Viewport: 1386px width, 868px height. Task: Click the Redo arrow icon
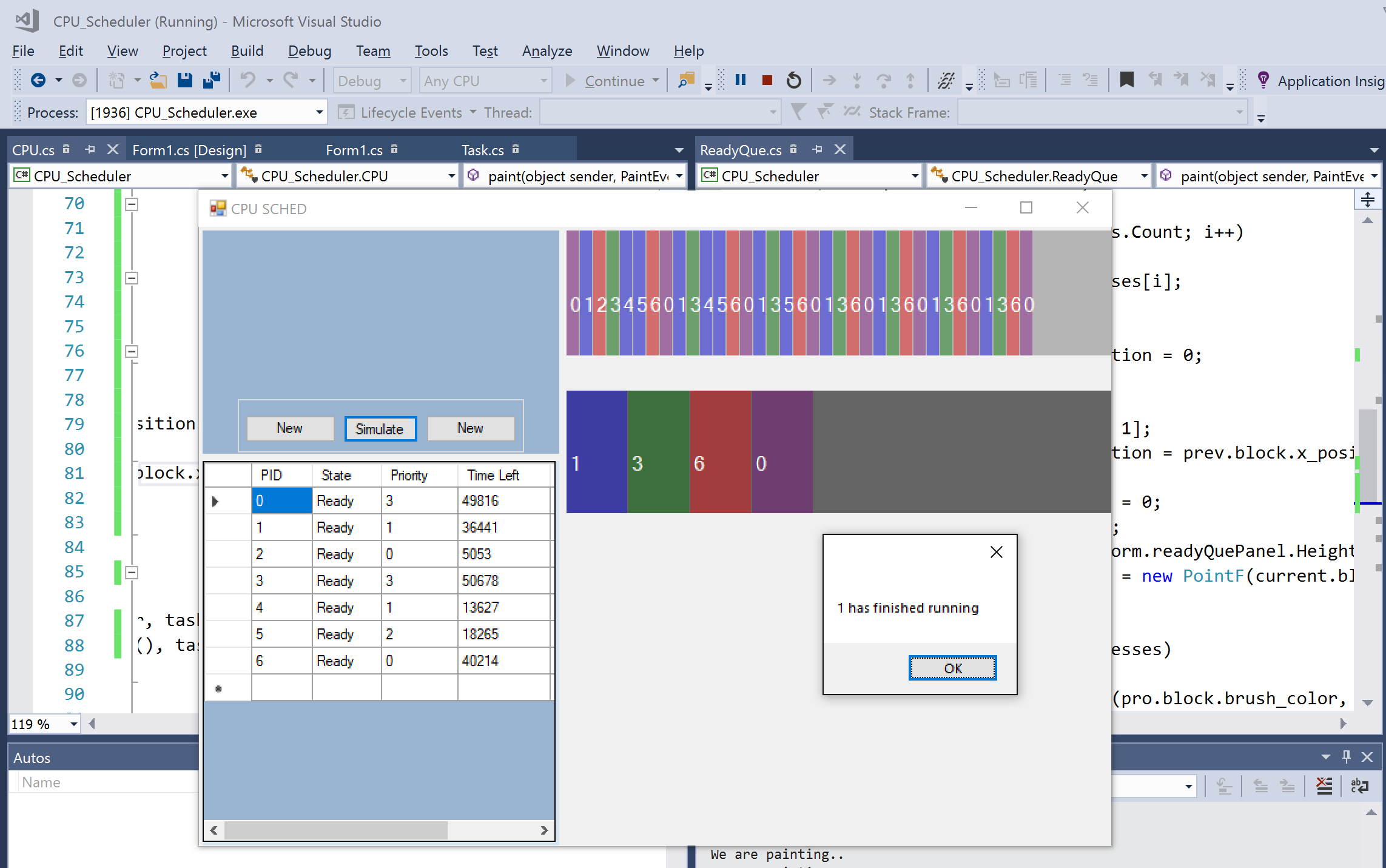point(291,80)
